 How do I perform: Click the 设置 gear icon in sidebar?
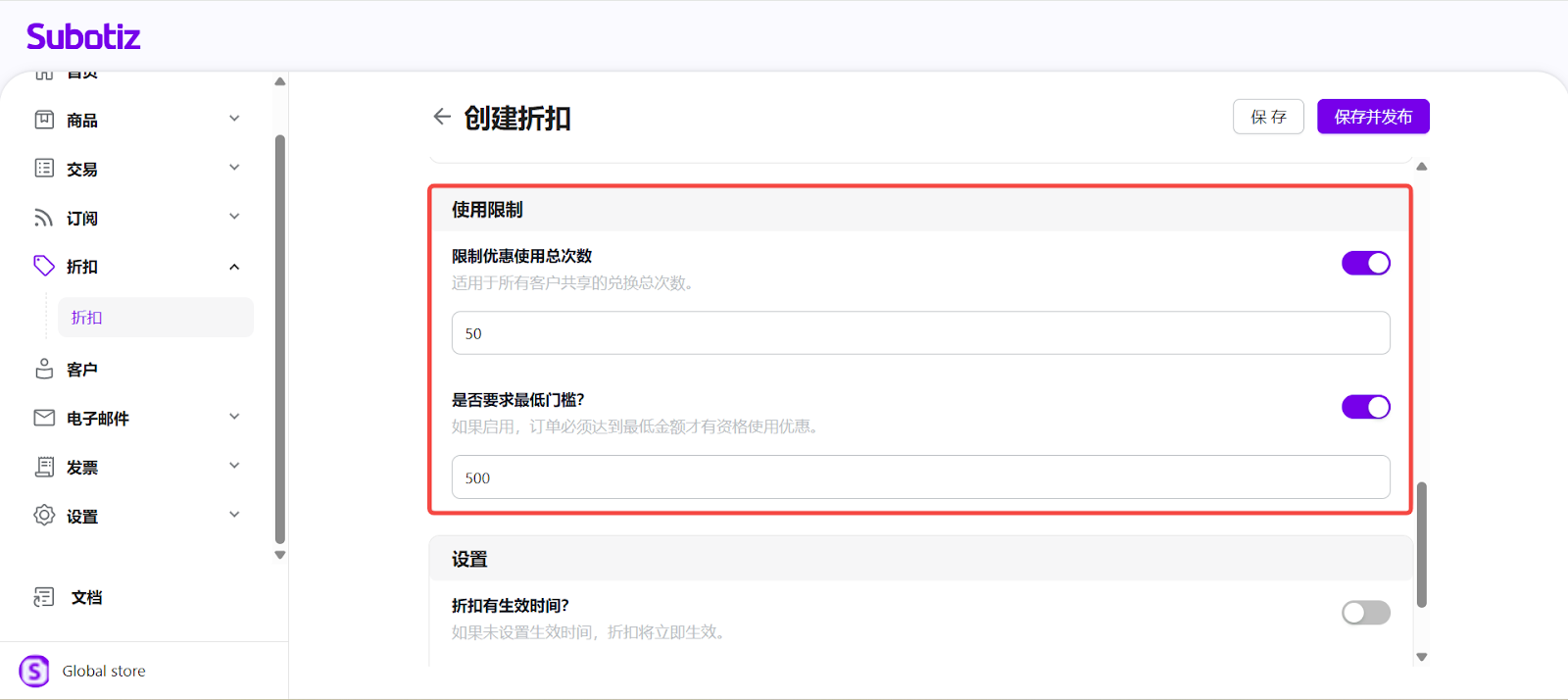pos(44,516)
